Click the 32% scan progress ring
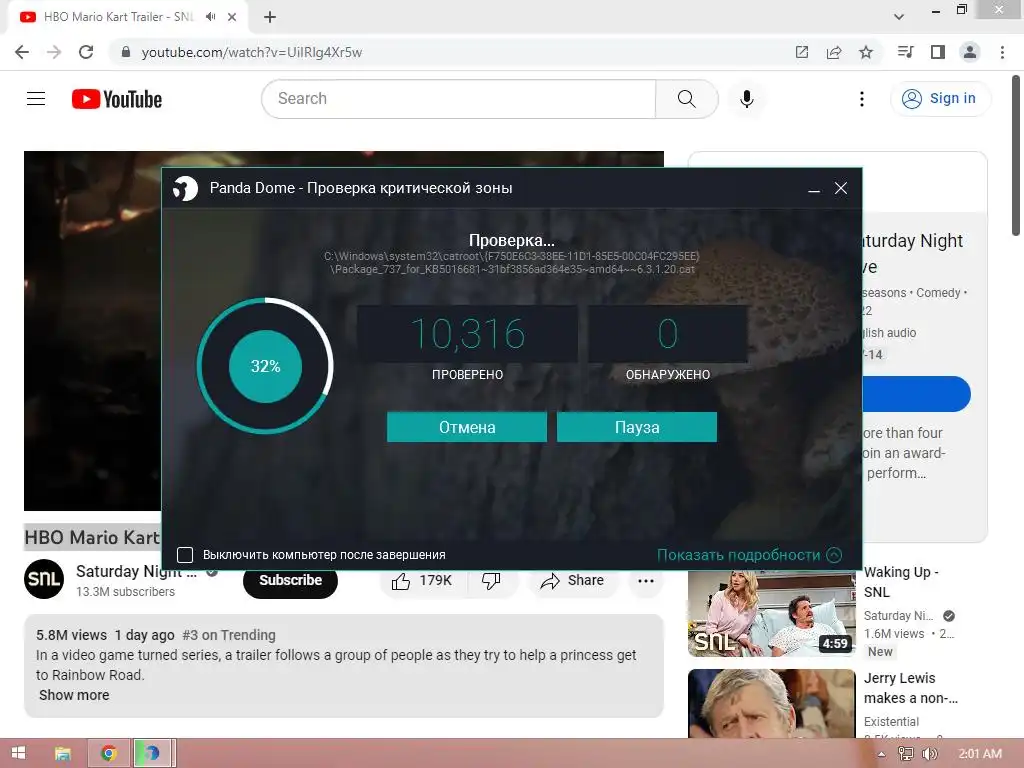 (265, 366)
